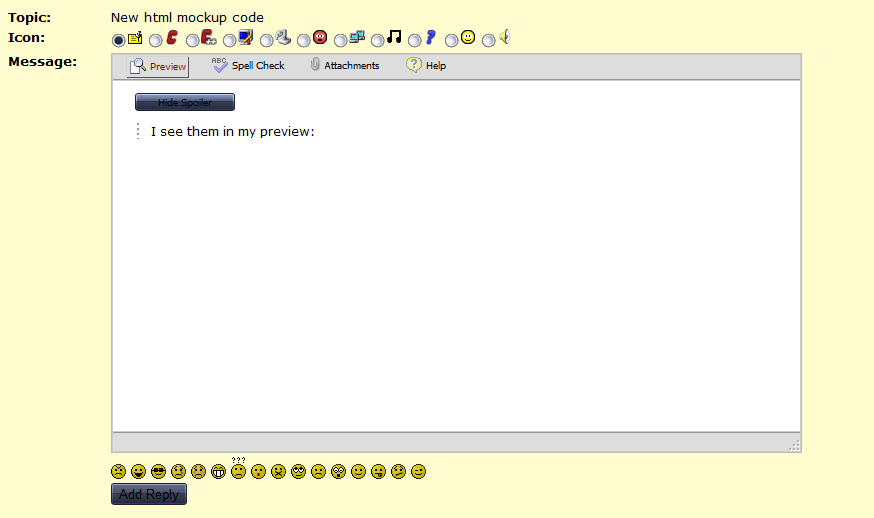Insert the blushing embarrassed smiley
This screenshot has height=518, width=874.
point(198,471)
